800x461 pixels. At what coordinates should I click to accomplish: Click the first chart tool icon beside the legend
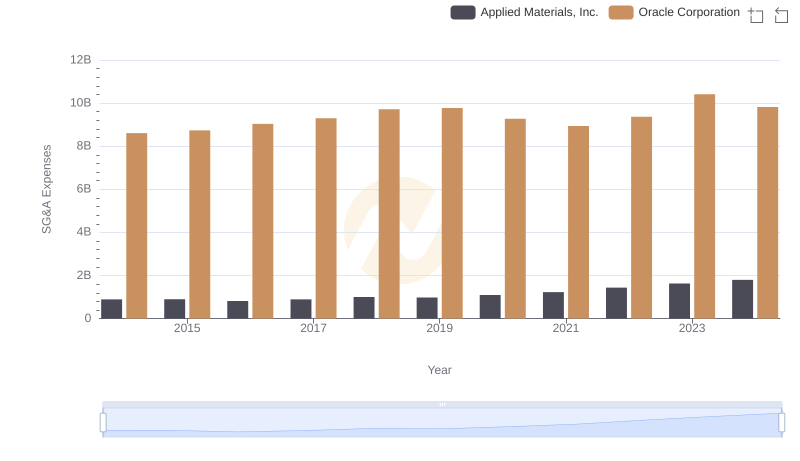[756, 14]
